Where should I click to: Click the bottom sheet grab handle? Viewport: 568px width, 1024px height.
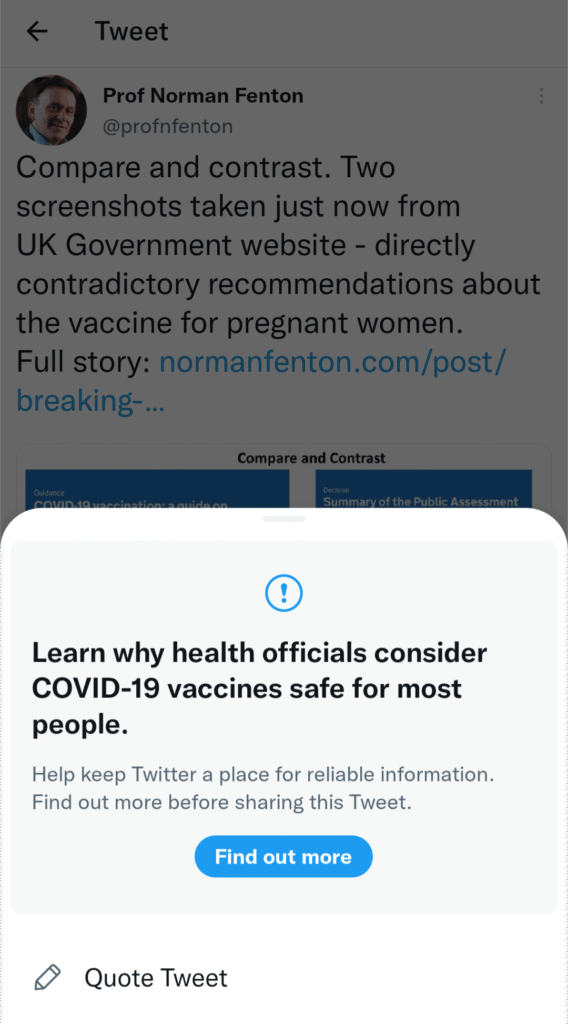pos(284,519)
